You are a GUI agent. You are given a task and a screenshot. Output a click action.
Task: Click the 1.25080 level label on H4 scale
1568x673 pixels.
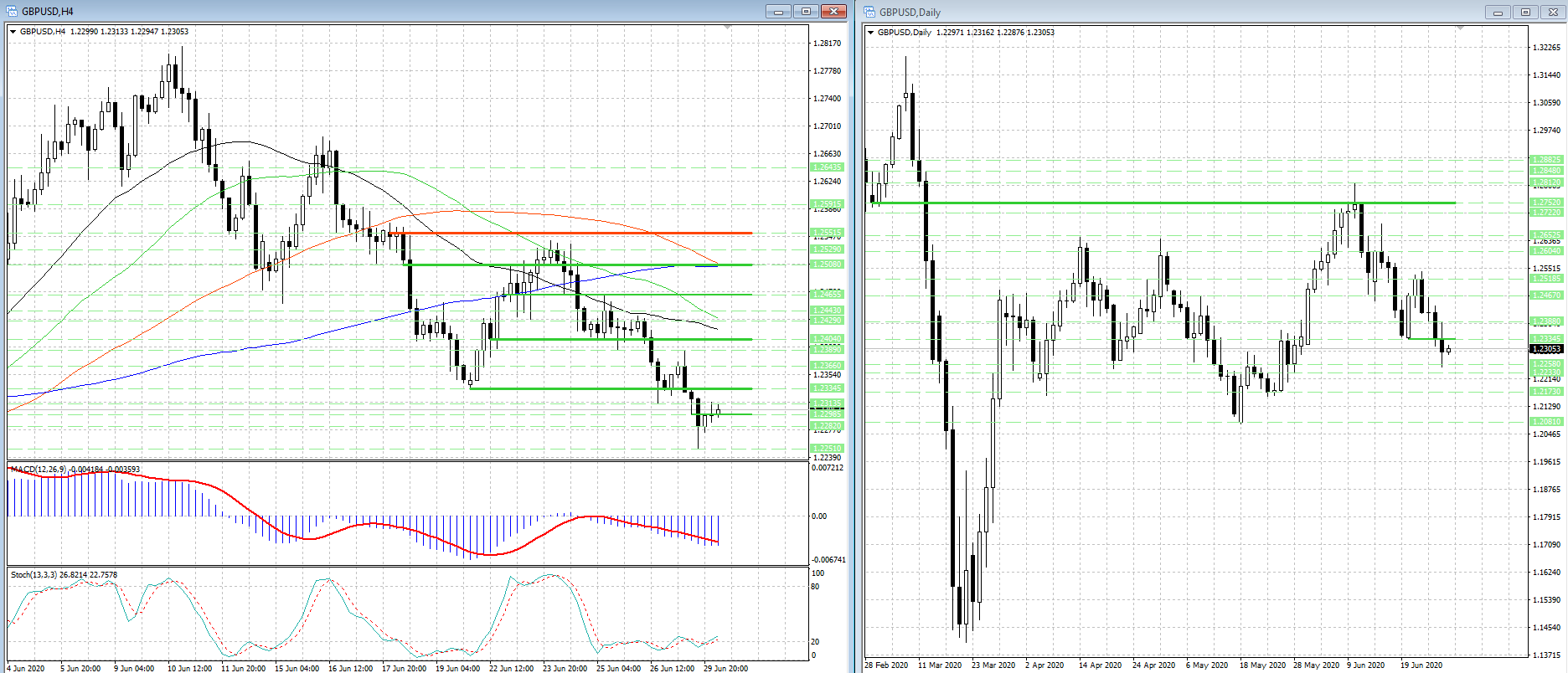click(x=827, y=265)
